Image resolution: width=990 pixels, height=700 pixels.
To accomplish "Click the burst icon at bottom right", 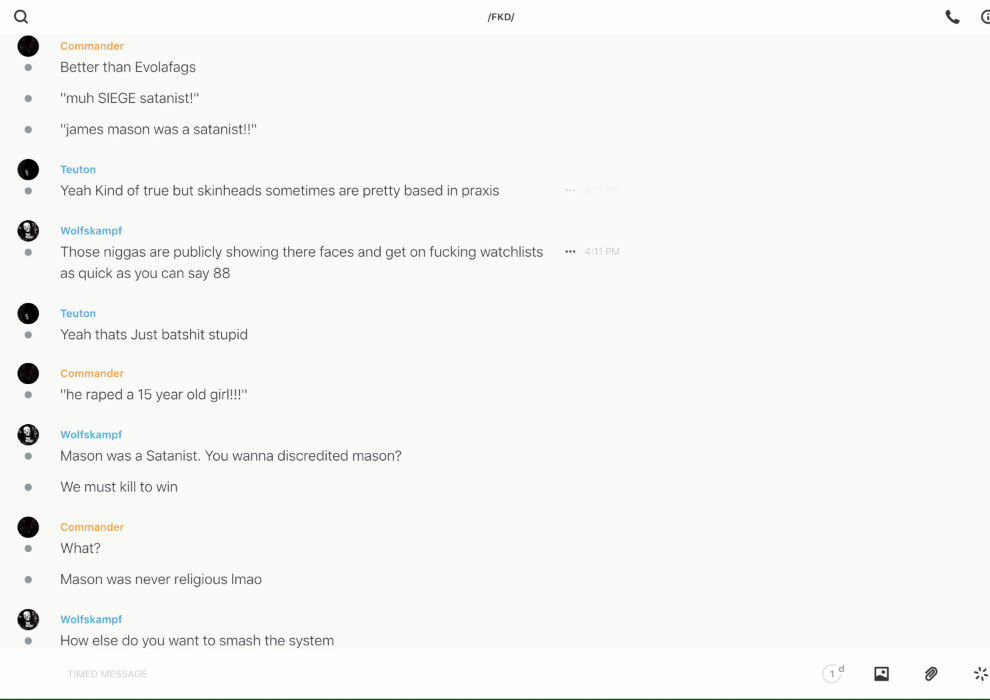I will [x=980, y=674].
